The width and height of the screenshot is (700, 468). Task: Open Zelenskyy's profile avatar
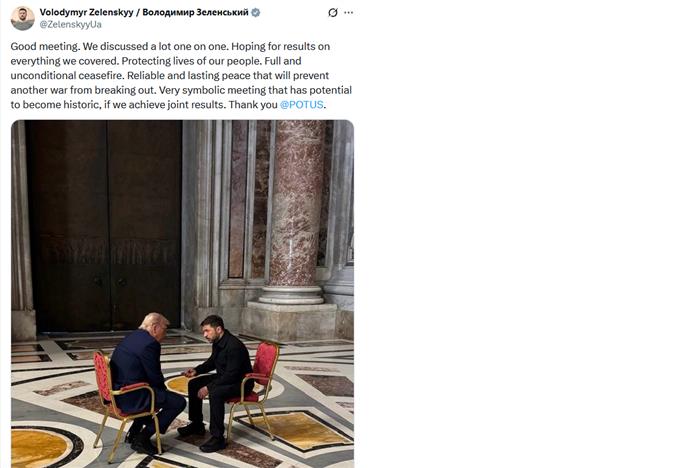22,18
